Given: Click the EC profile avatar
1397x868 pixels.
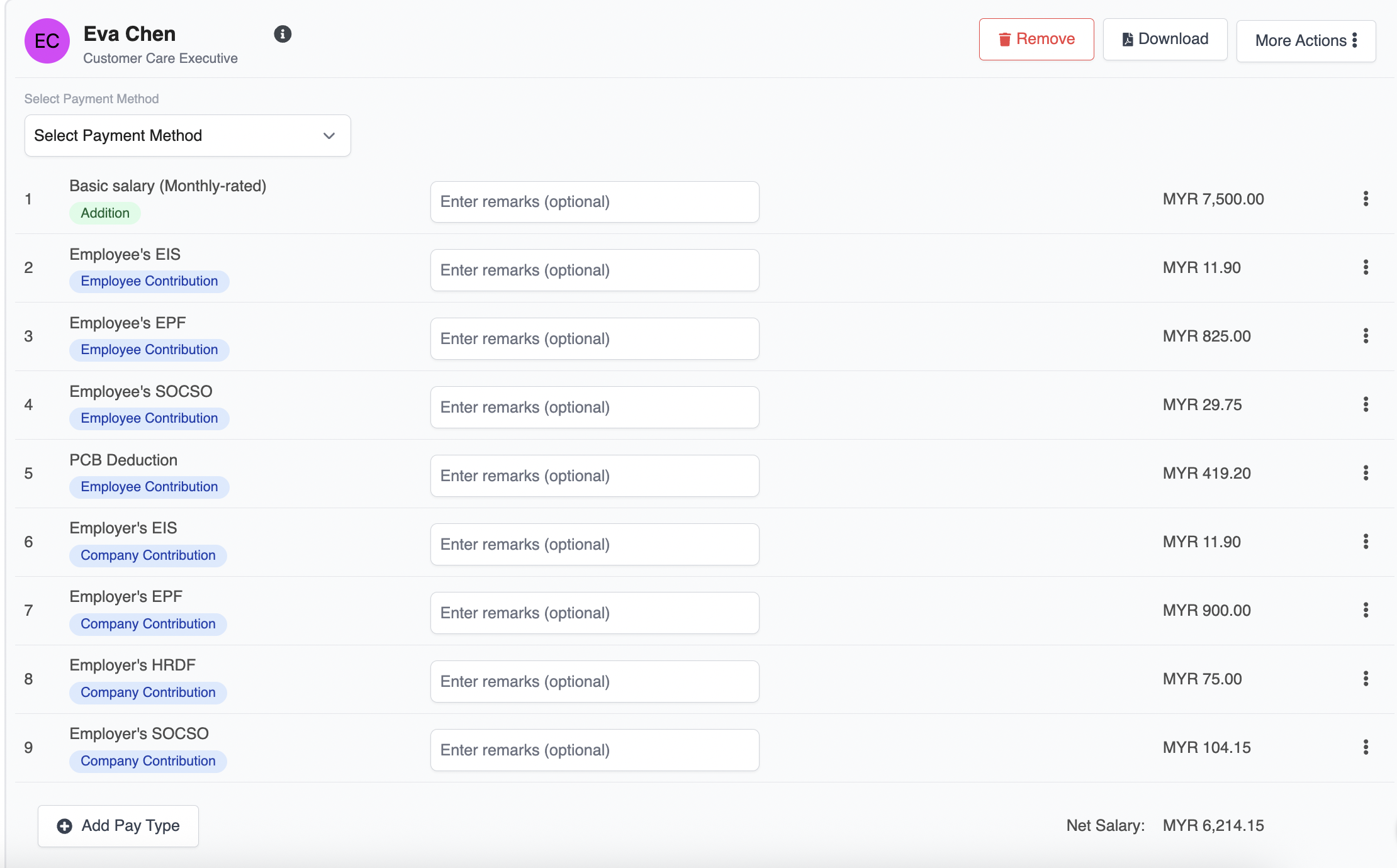Looking at the screenshot, I should click(47, 41).
